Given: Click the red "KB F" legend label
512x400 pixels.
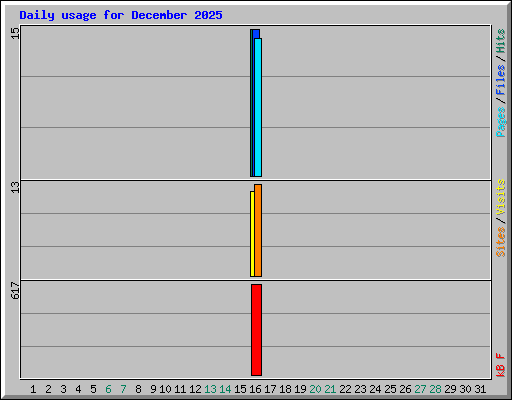Looking at the screenshot, I should click(501, 365).
